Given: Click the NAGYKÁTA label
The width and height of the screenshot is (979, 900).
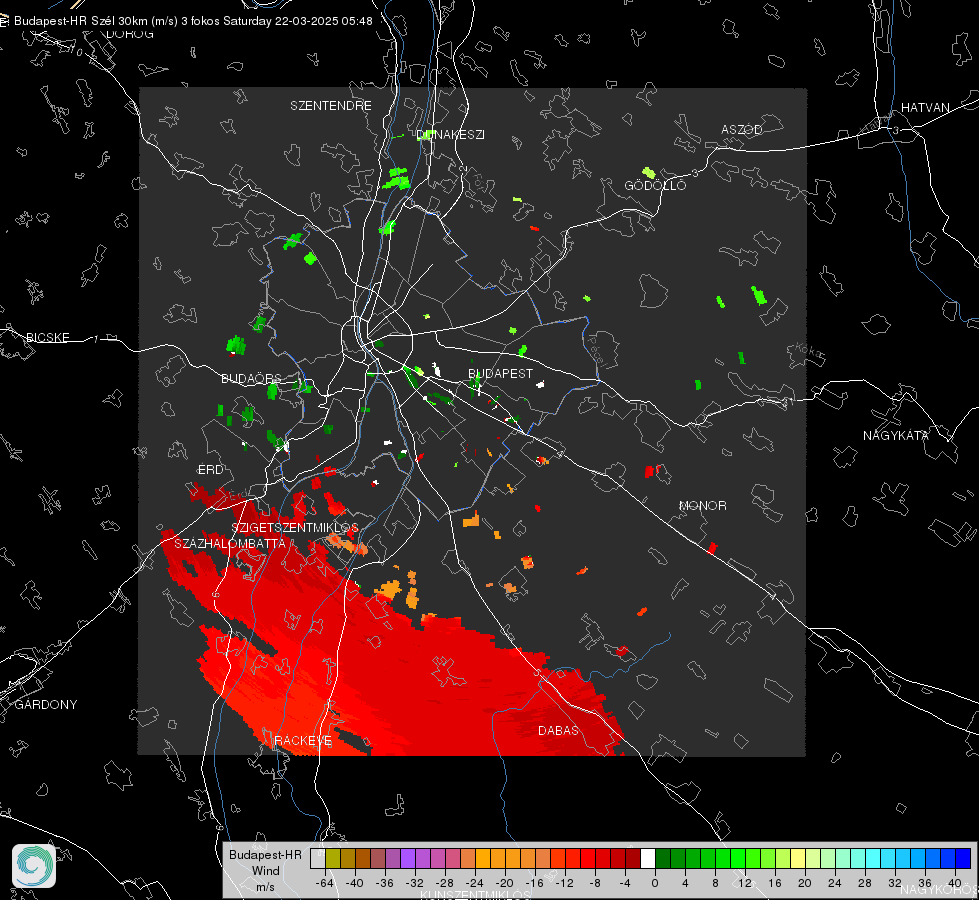Looking at the screenshot, I should tap(895, 436).
